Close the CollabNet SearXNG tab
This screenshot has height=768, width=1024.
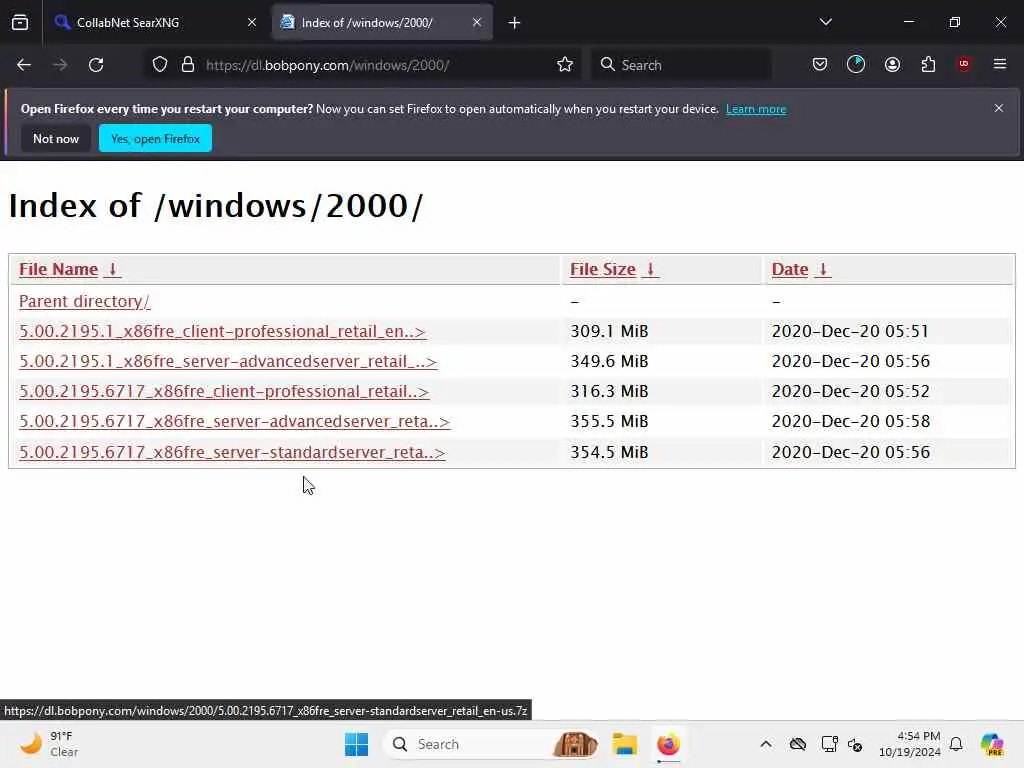(252, 22)
